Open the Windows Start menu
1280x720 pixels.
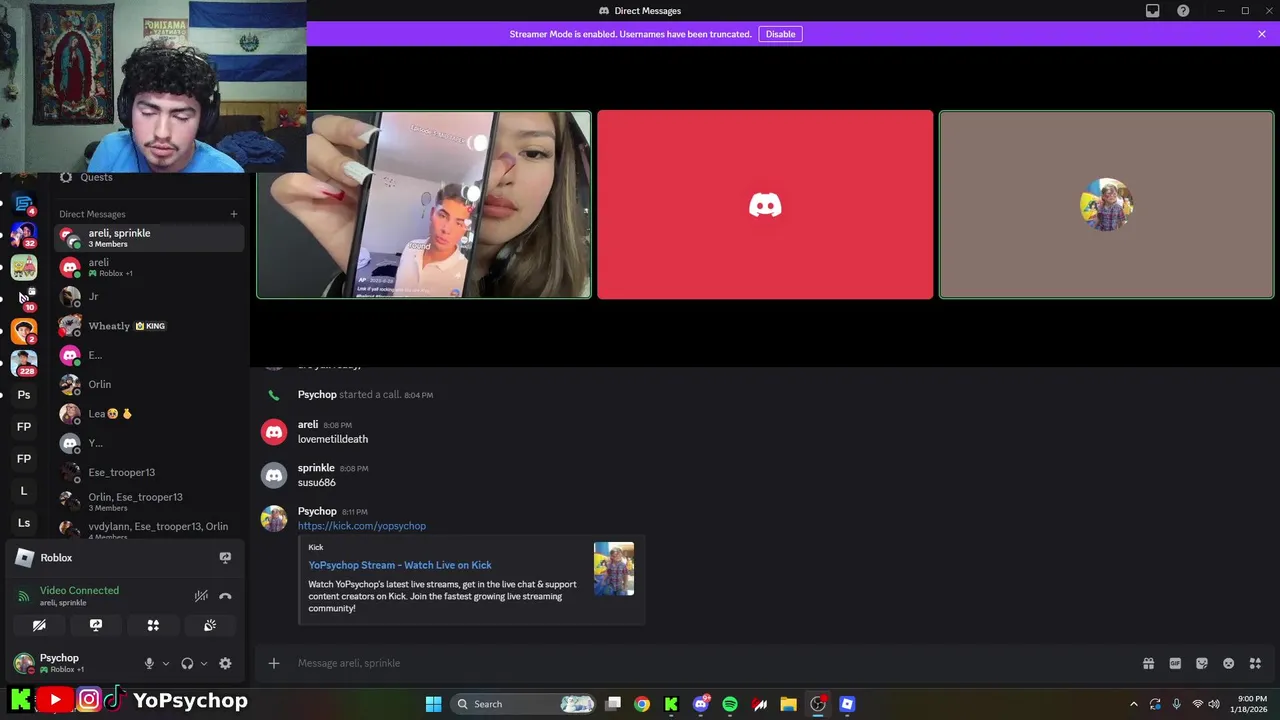(433, 704)
